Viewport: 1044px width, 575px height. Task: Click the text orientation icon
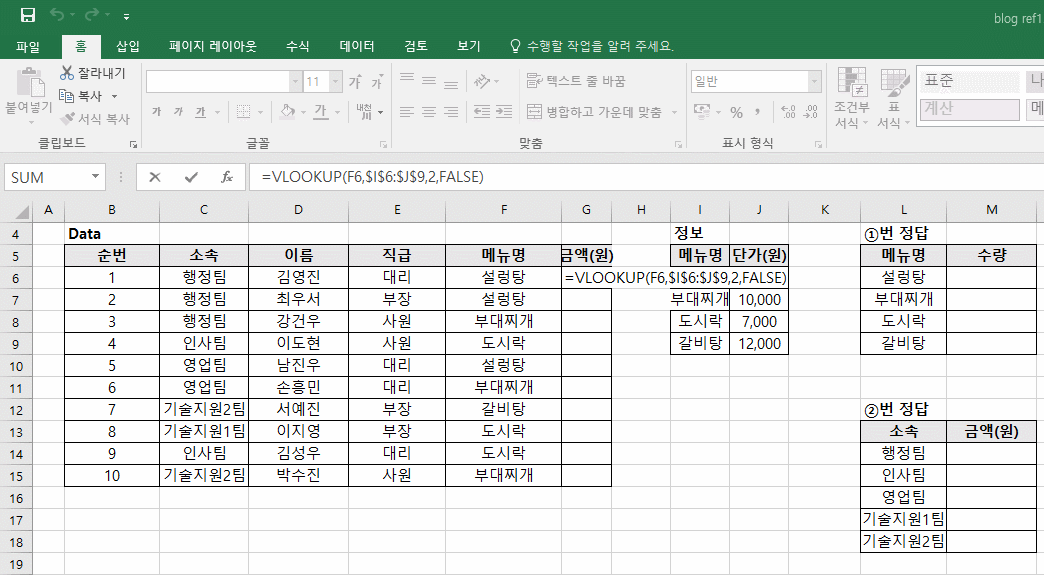click(482, 81)
